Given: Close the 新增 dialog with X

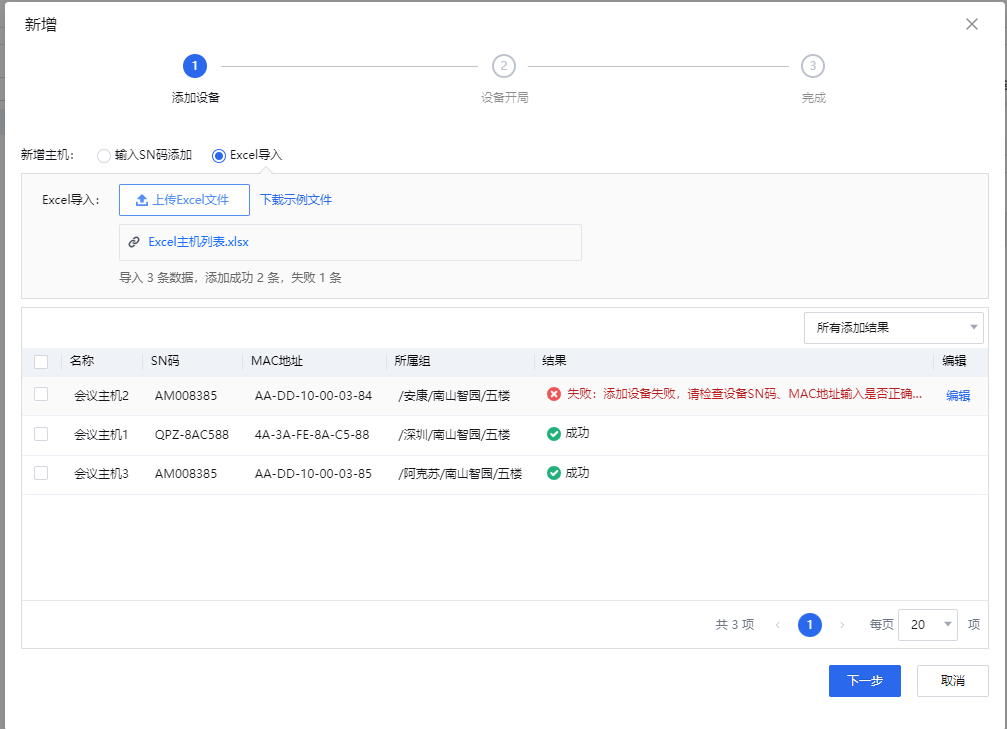Looking at the screenshot, I should click(x=971, y=24).
